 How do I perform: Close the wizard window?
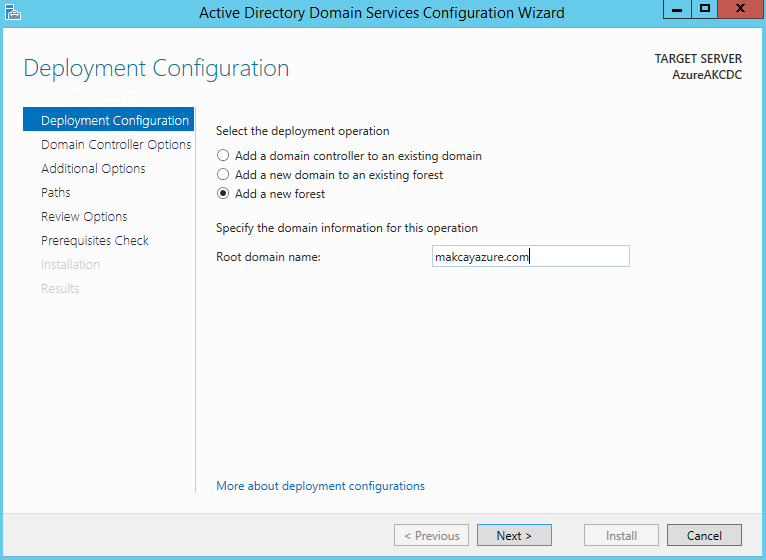[741, 9]
